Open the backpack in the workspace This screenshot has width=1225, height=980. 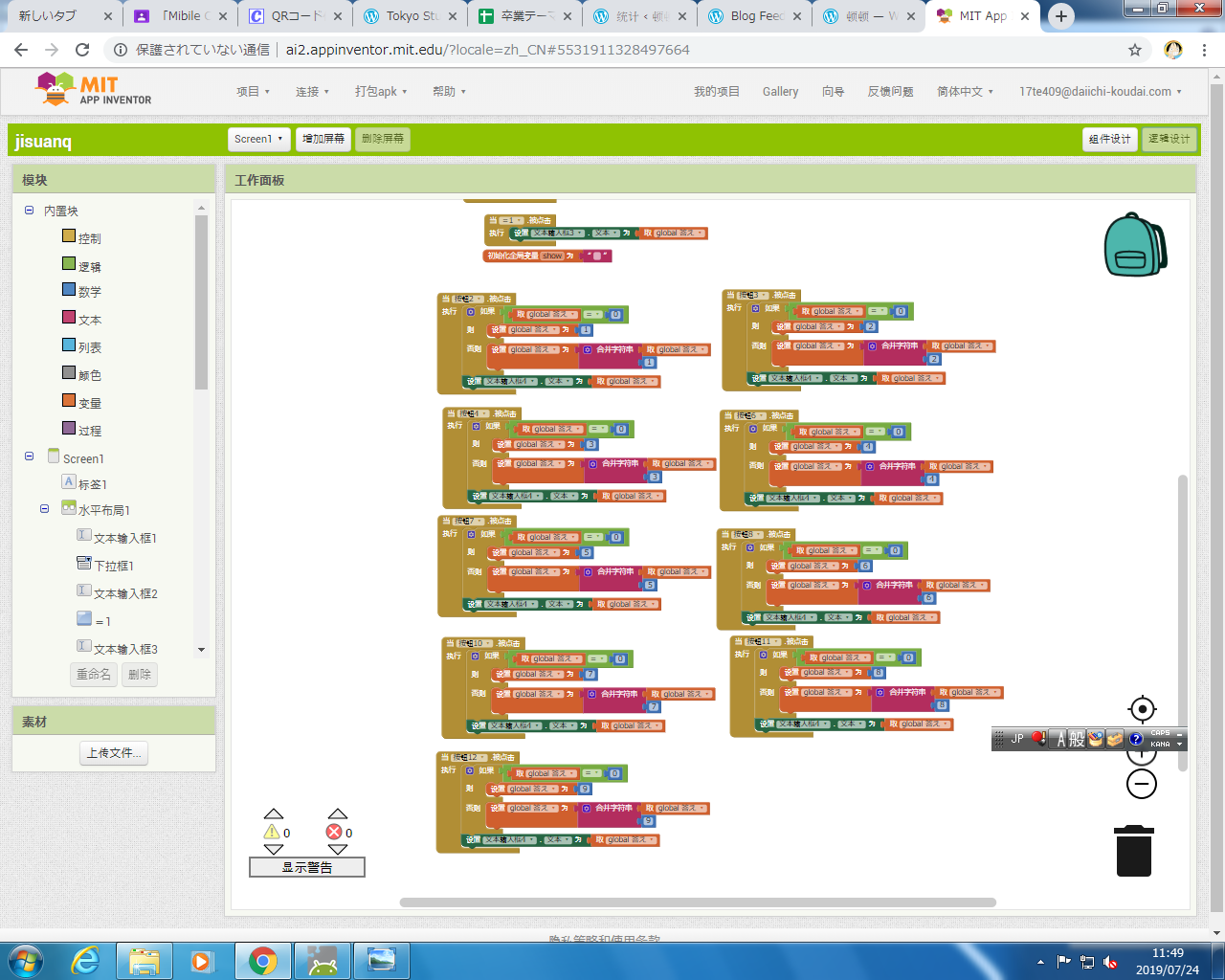point(1134,245)
